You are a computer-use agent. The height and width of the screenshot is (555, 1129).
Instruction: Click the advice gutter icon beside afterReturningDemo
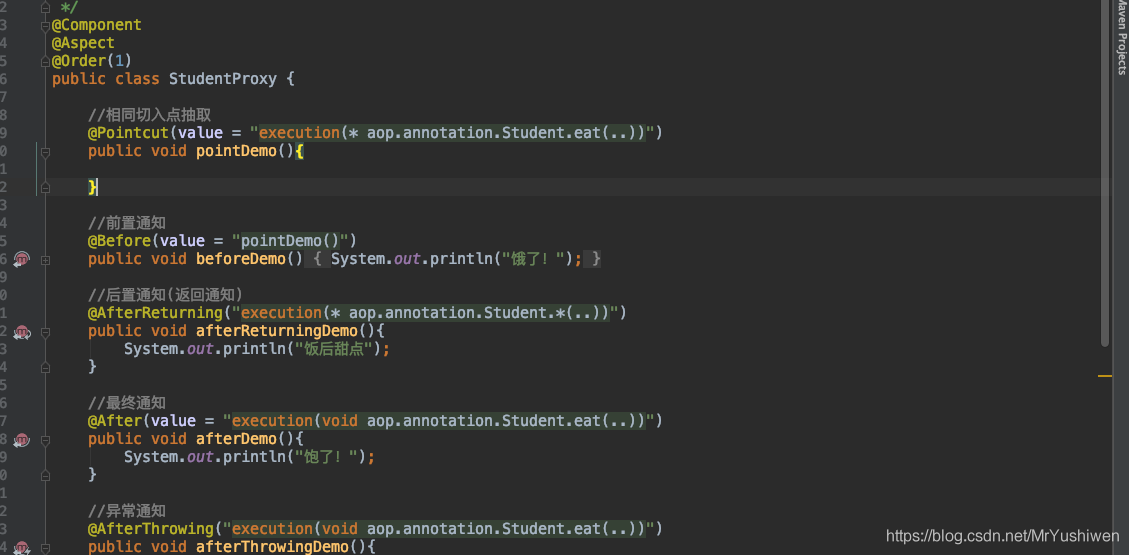tap(22, 331)
